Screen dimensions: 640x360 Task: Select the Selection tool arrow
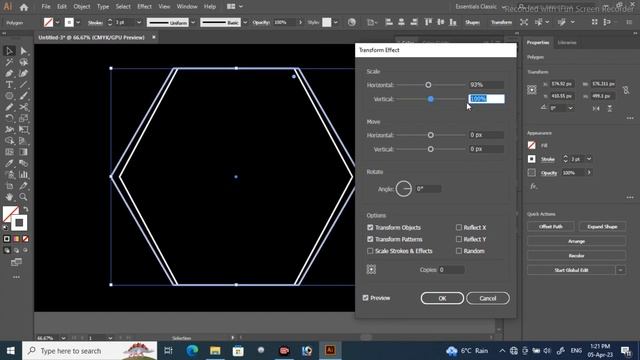point(9,51)
